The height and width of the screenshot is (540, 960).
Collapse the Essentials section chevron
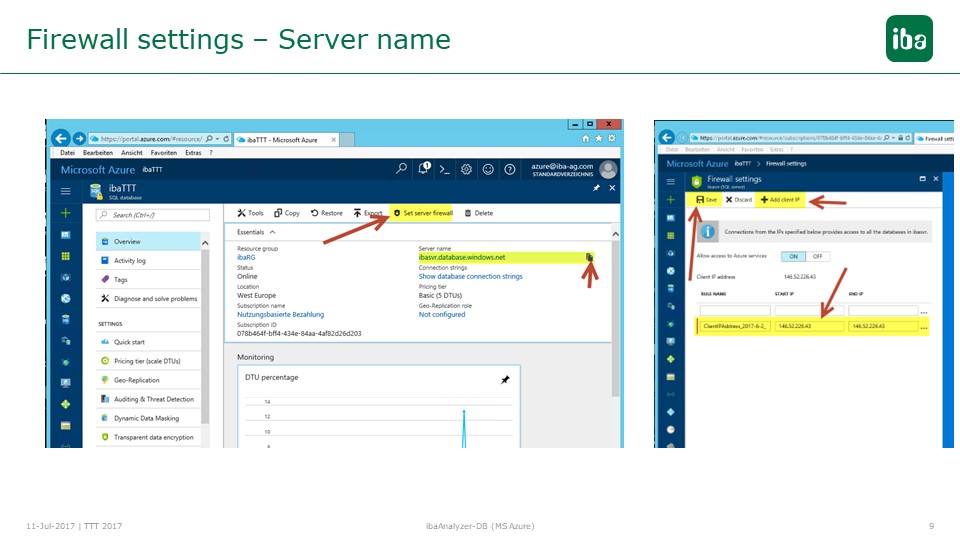[x=272, y=232]
